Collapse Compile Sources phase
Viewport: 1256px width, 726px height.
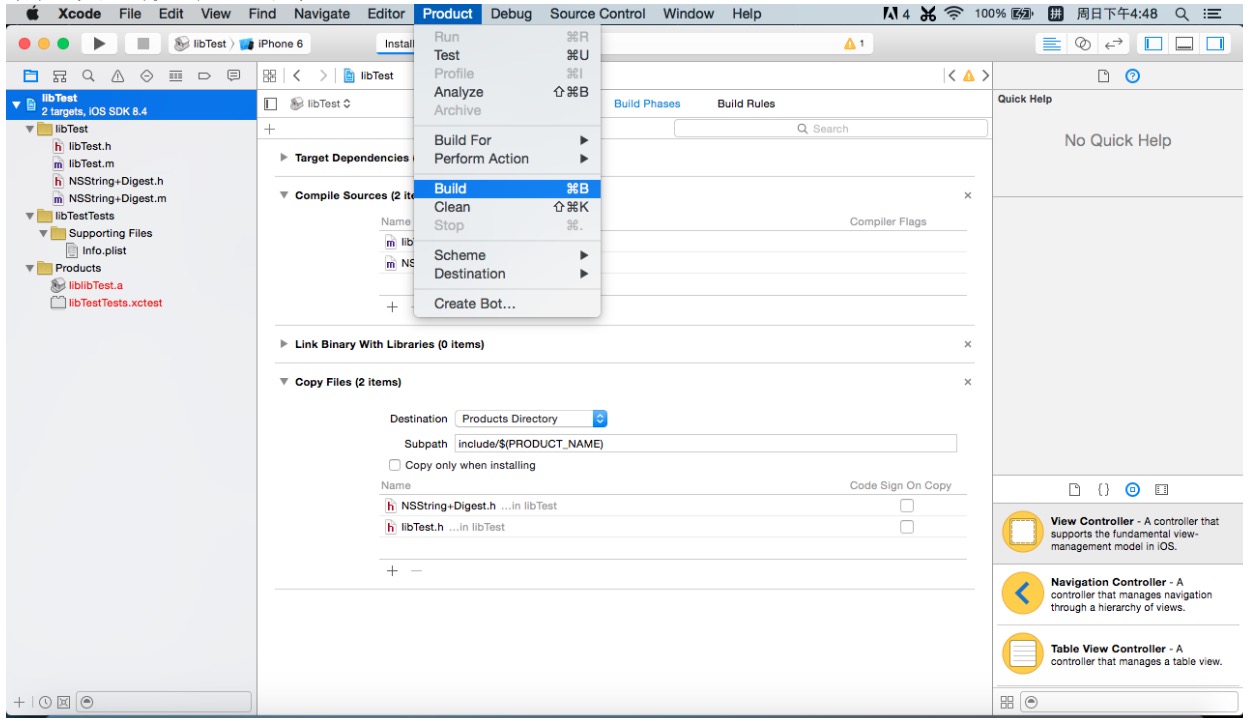285,196
